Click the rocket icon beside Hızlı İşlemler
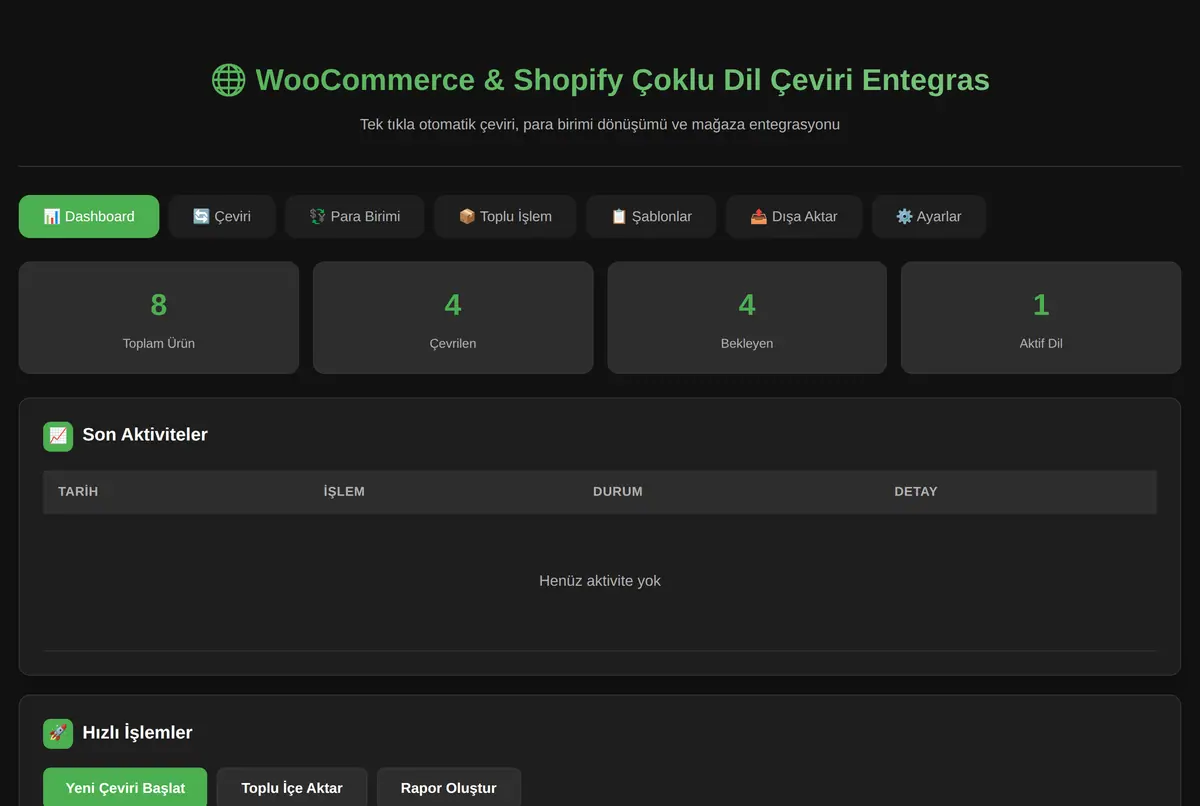This screenshot has width=1200, height=806. point(58,733)
